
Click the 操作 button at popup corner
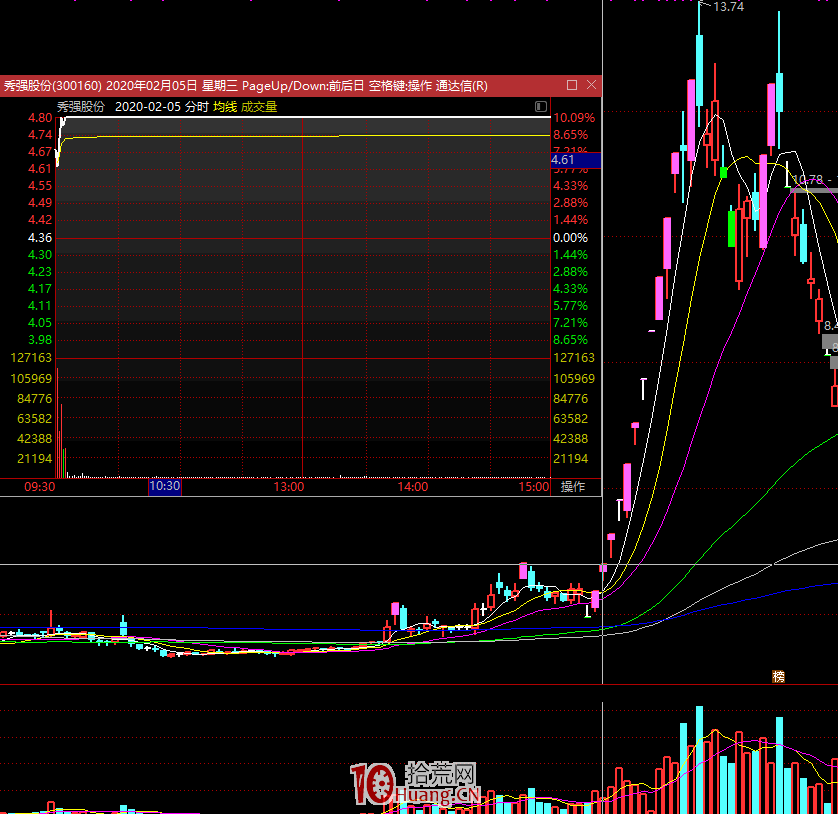tap(573, 487)
